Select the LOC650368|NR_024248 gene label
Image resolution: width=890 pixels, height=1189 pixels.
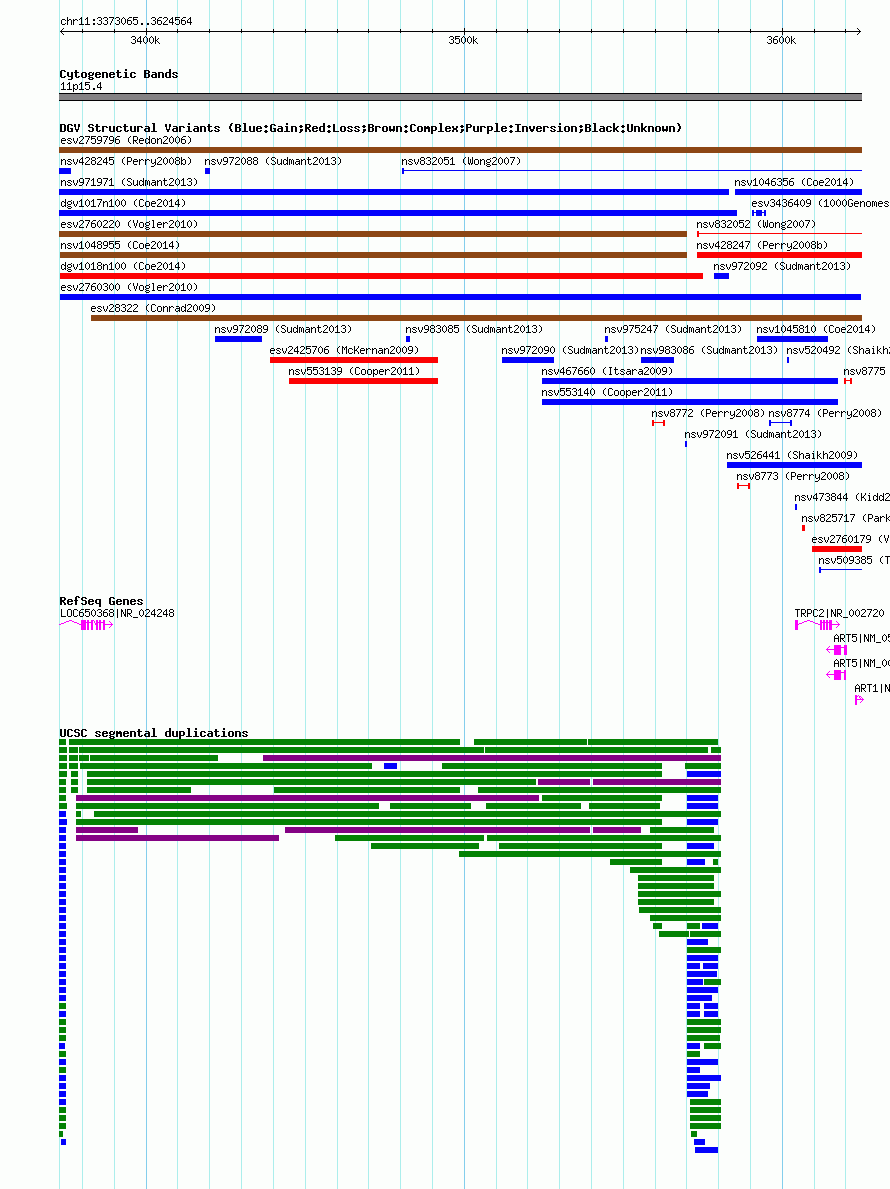point(118,614)
